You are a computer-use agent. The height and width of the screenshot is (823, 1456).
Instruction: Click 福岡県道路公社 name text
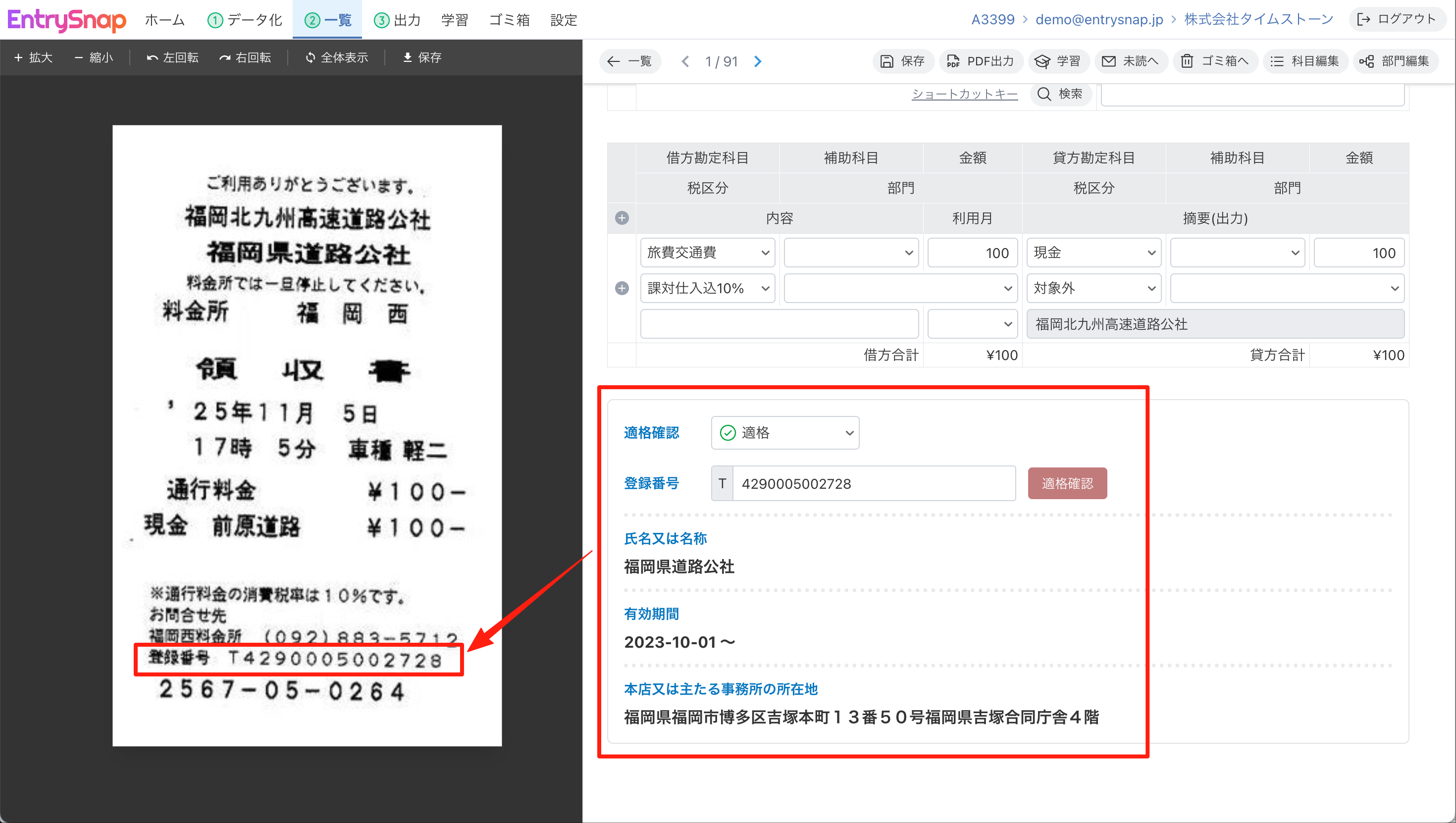[x=679, y=567]
